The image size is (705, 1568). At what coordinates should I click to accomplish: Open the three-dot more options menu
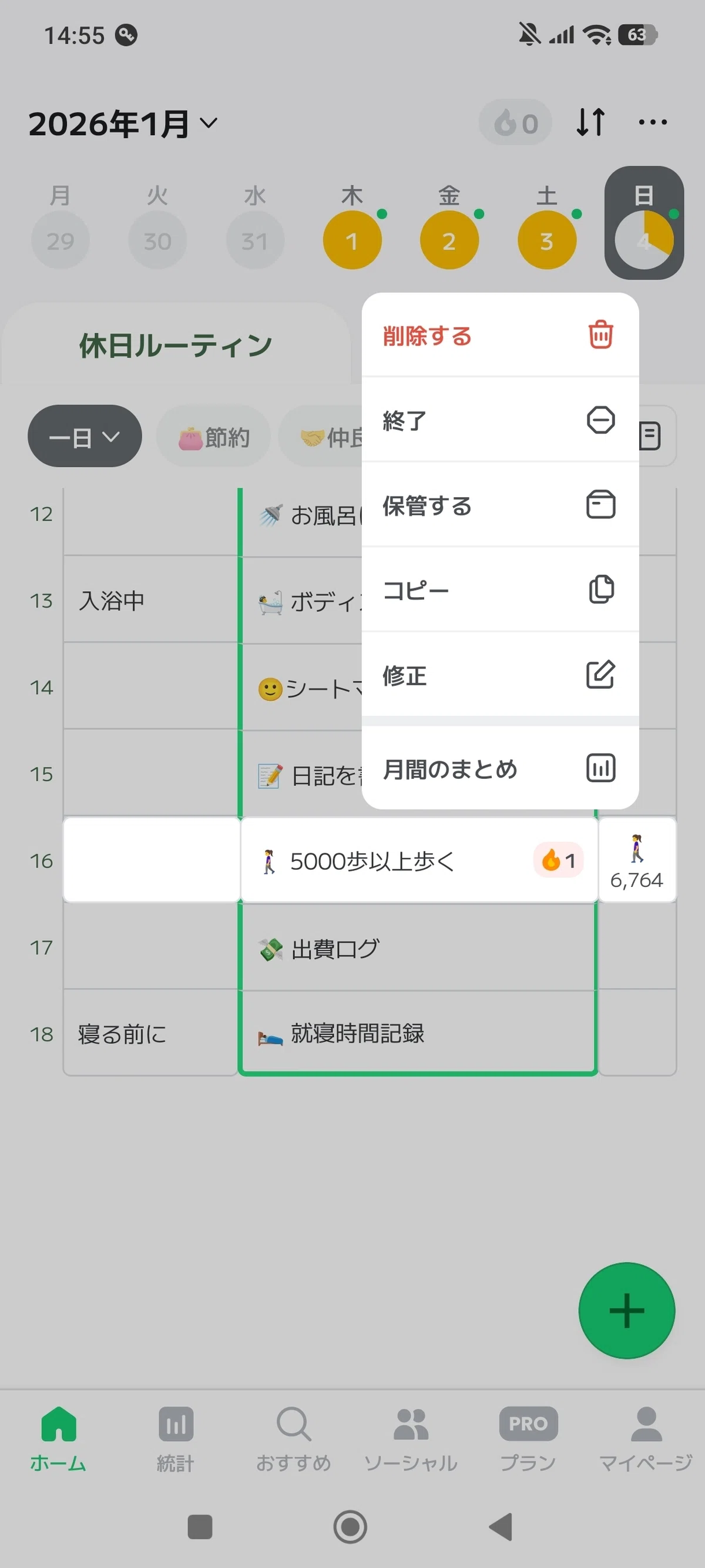click(653, 122)
